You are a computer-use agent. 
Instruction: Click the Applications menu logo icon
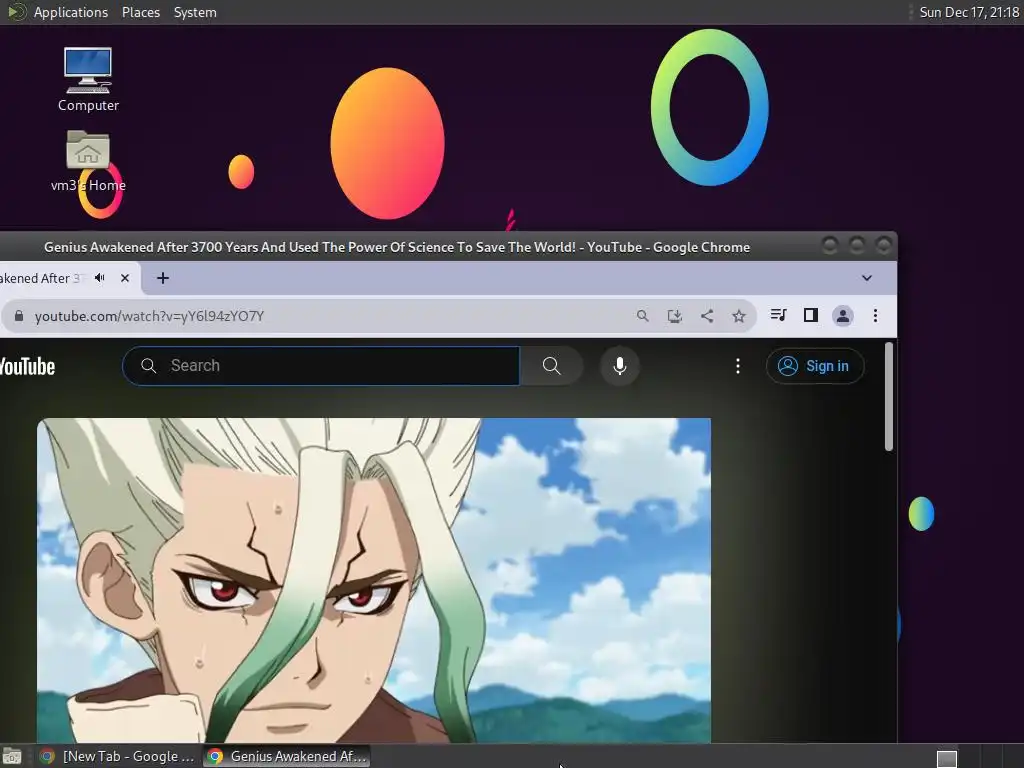16,12
